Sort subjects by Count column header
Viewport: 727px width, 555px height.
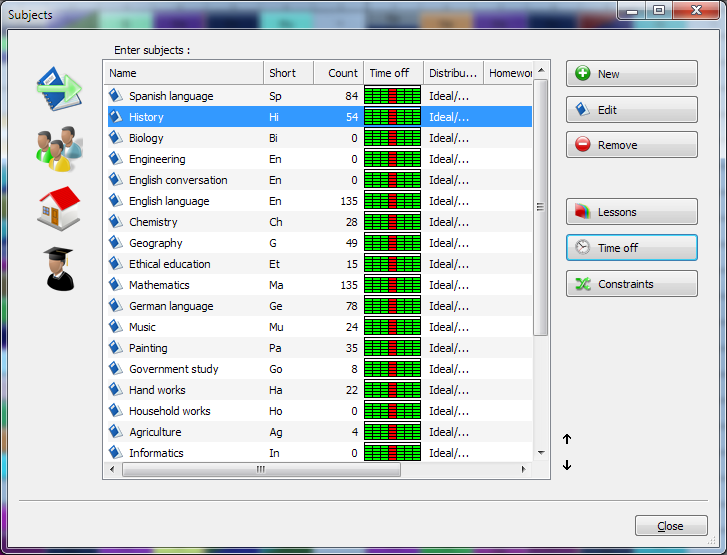pos(338,73)
